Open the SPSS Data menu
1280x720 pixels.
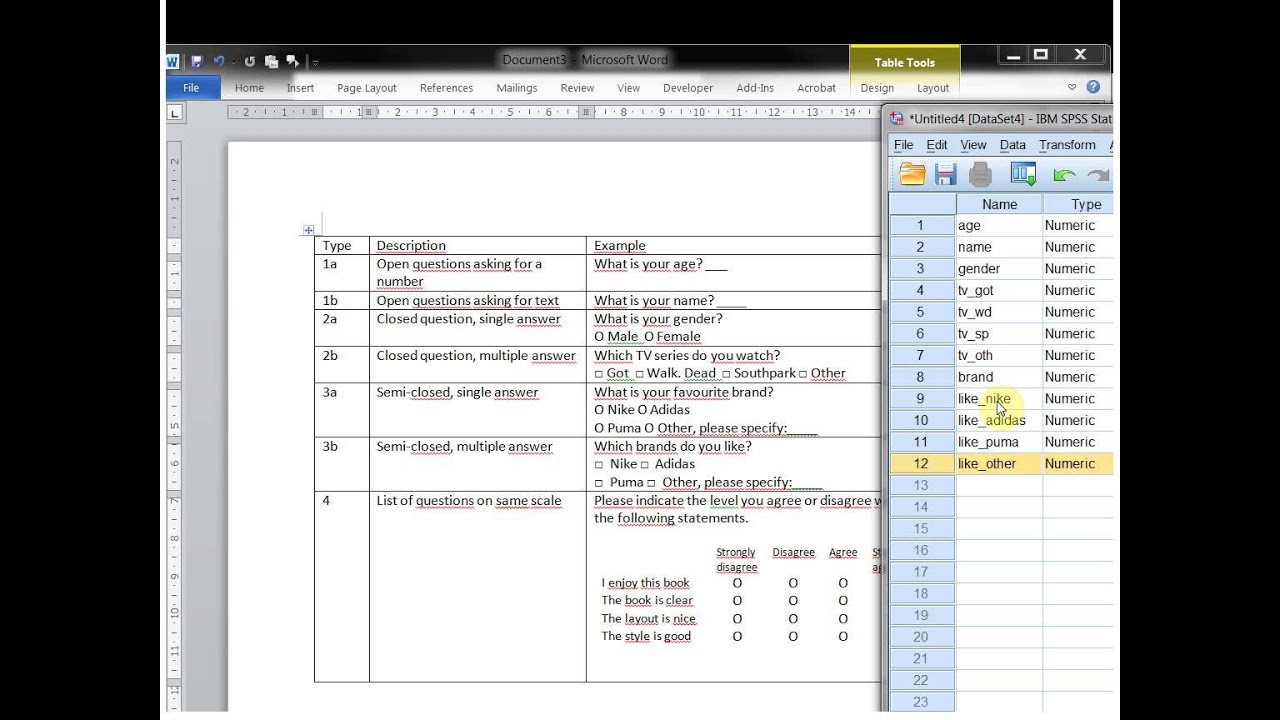pyautogui.click(x=1012, y=145)
